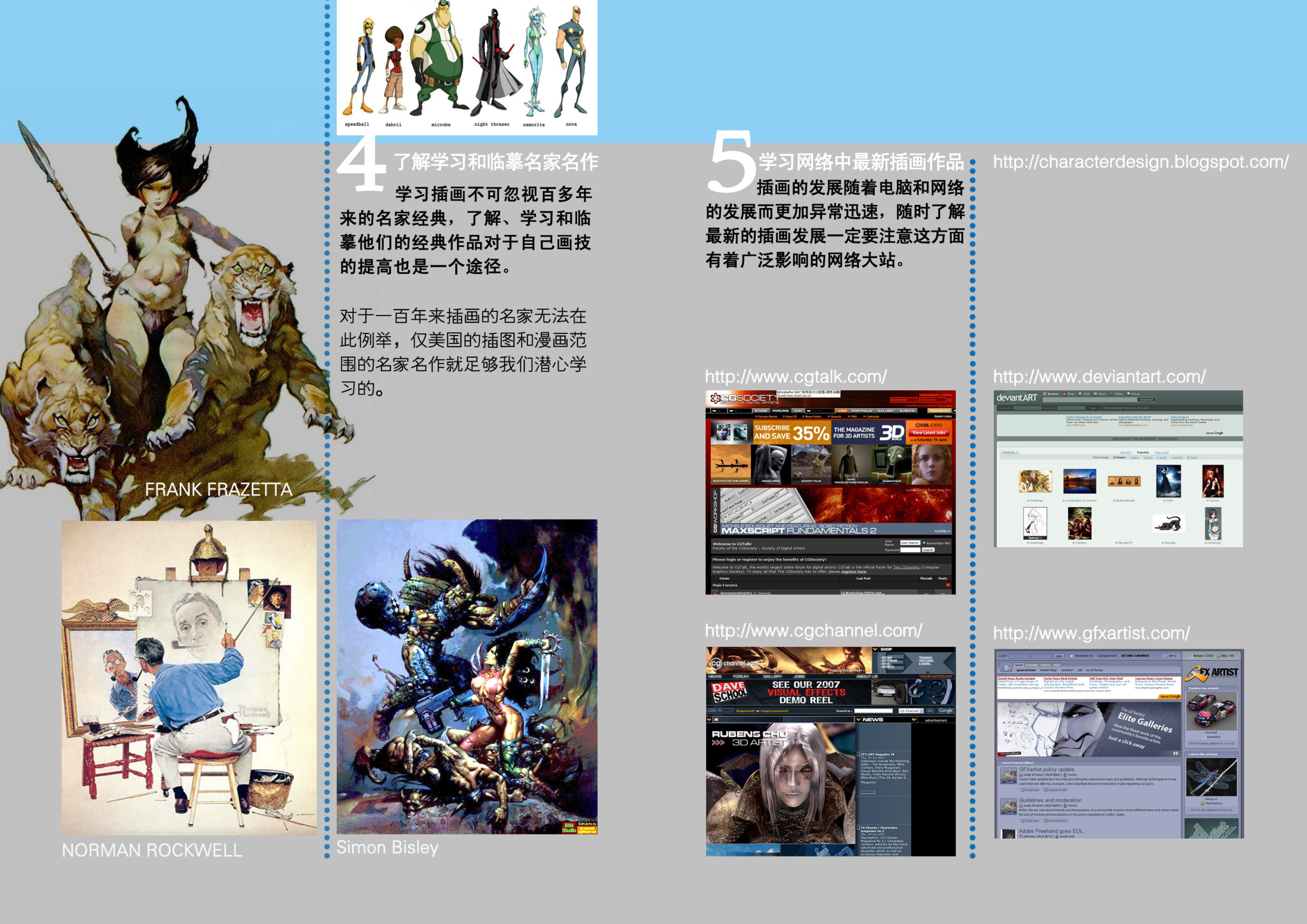Click the FRANK FRAZETTA caption
This screenshot has height=924, width=1307.
pyautogui.click(x=219, y=489)
